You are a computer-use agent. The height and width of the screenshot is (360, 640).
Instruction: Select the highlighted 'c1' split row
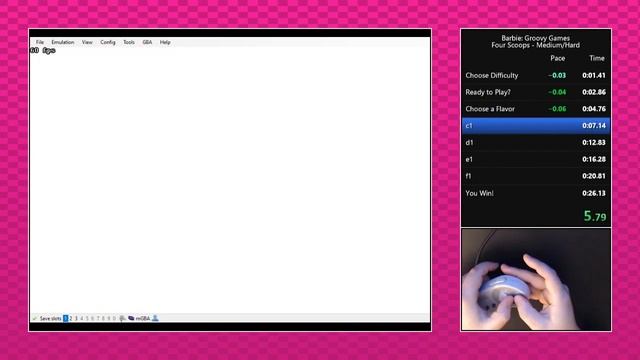pyautogui.click(x=536, y=126)
